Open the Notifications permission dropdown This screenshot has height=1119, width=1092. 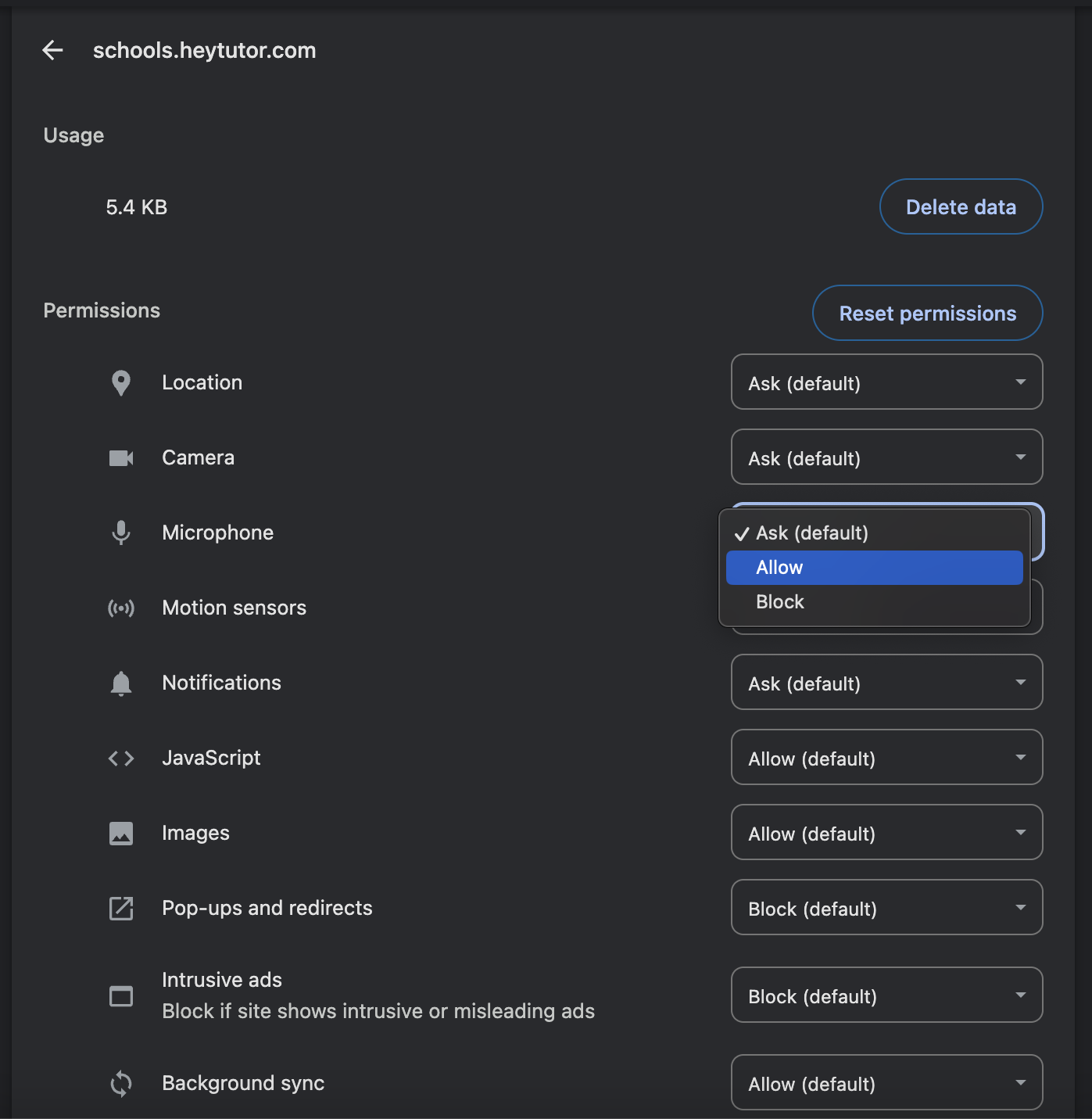(887, 682)
